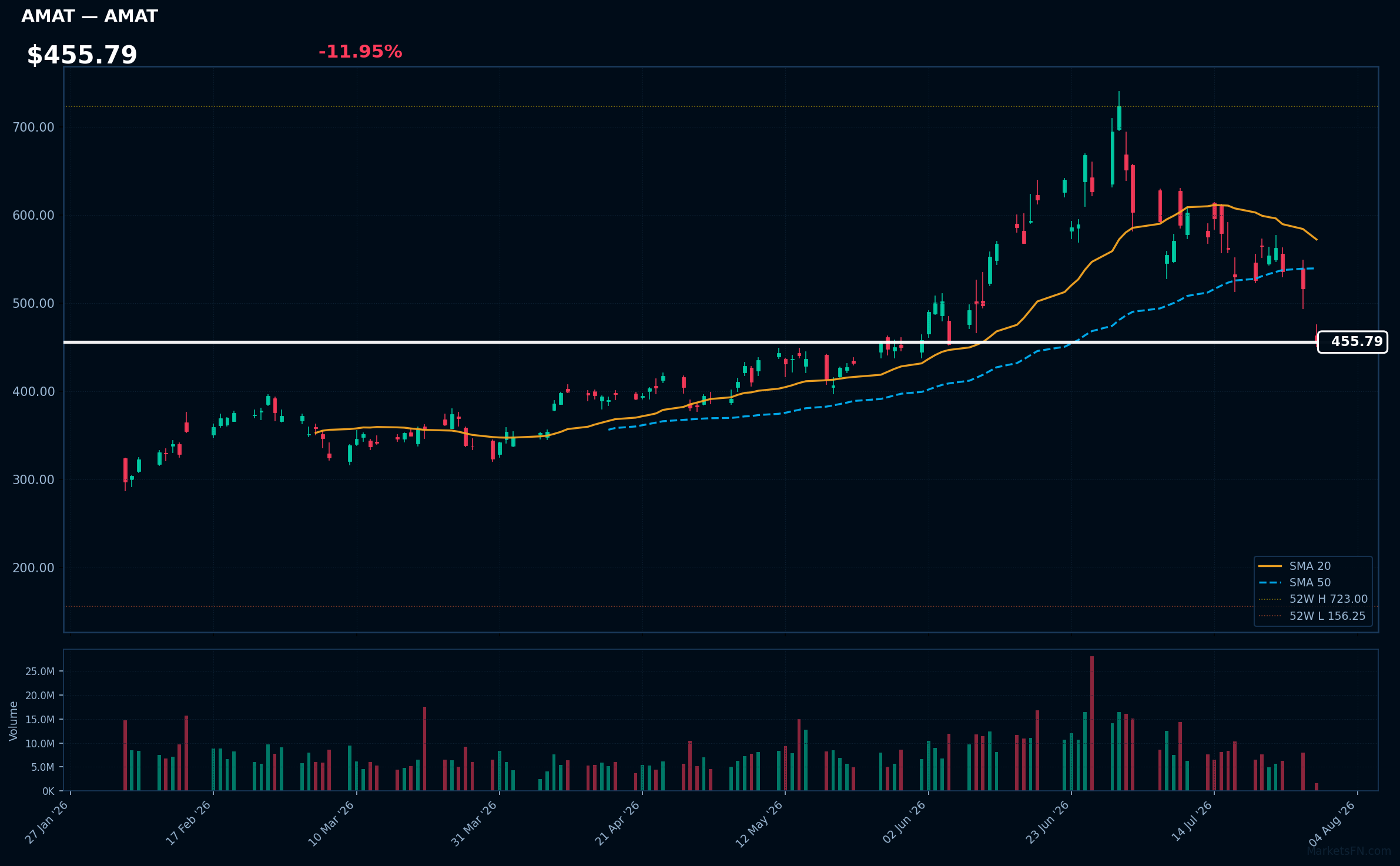1400x866 pixels.
Task: Click the 5.0M volume axis label
Action: pyautogui.click(x=43, y=767)
